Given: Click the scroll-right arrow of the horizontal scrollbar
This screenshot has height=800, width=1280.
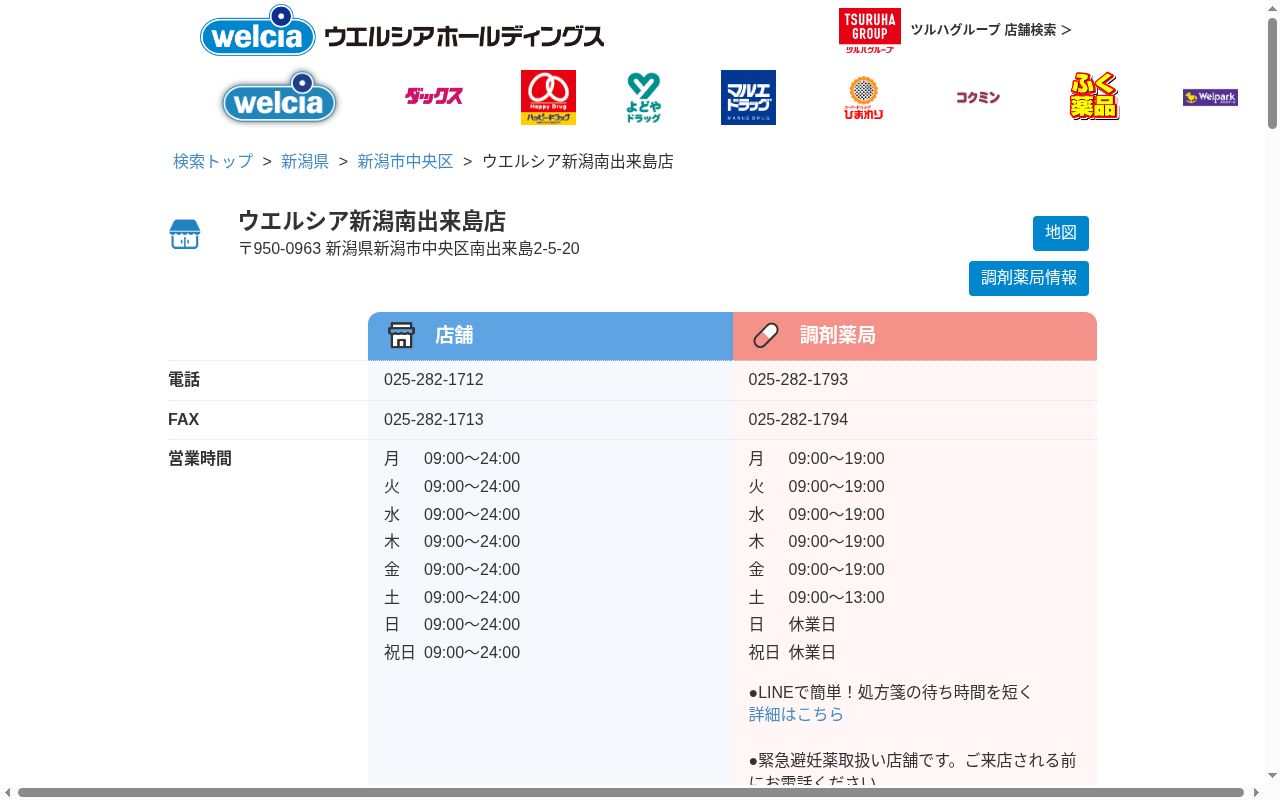Looking at the screenshot, I should tap(1255, 793).
